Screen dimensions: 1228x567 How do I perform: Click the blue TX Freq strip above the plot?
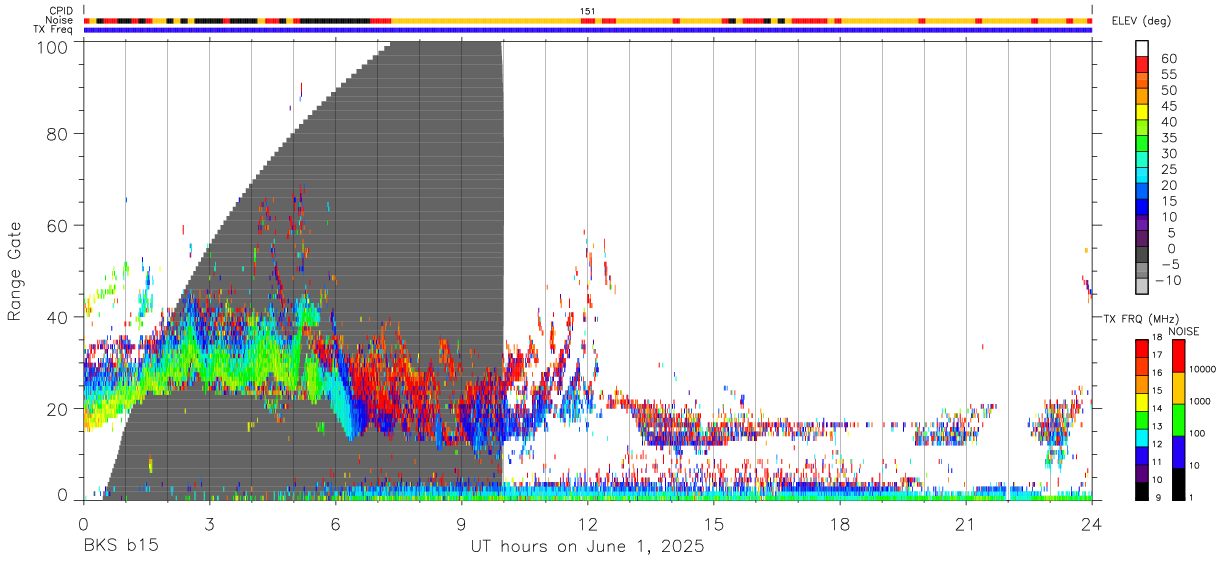[x=588, y=30]
